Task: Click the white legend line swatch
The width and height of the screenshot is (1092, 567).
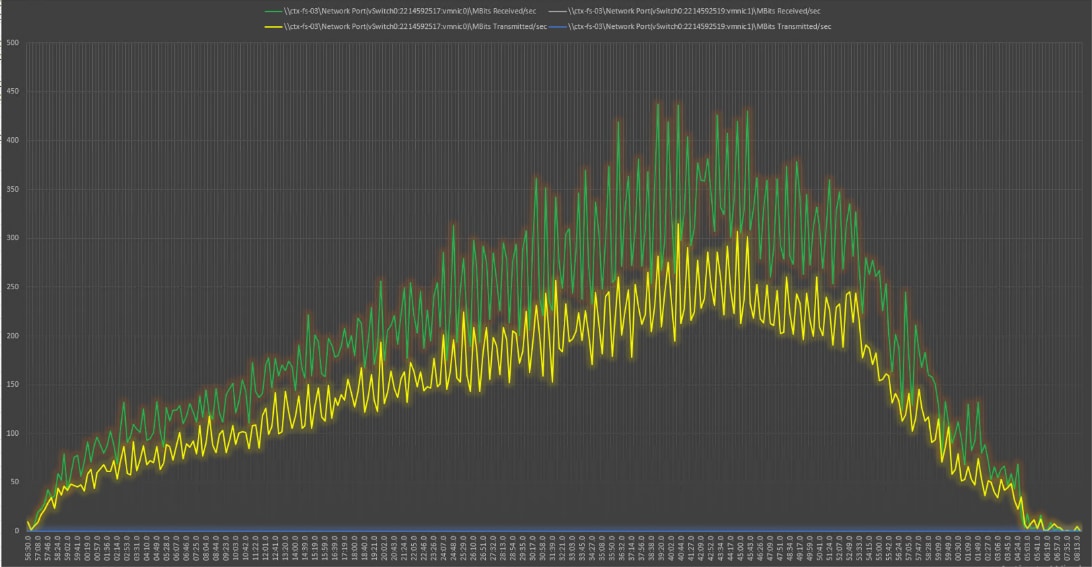Action: click(x=558, y=11)
